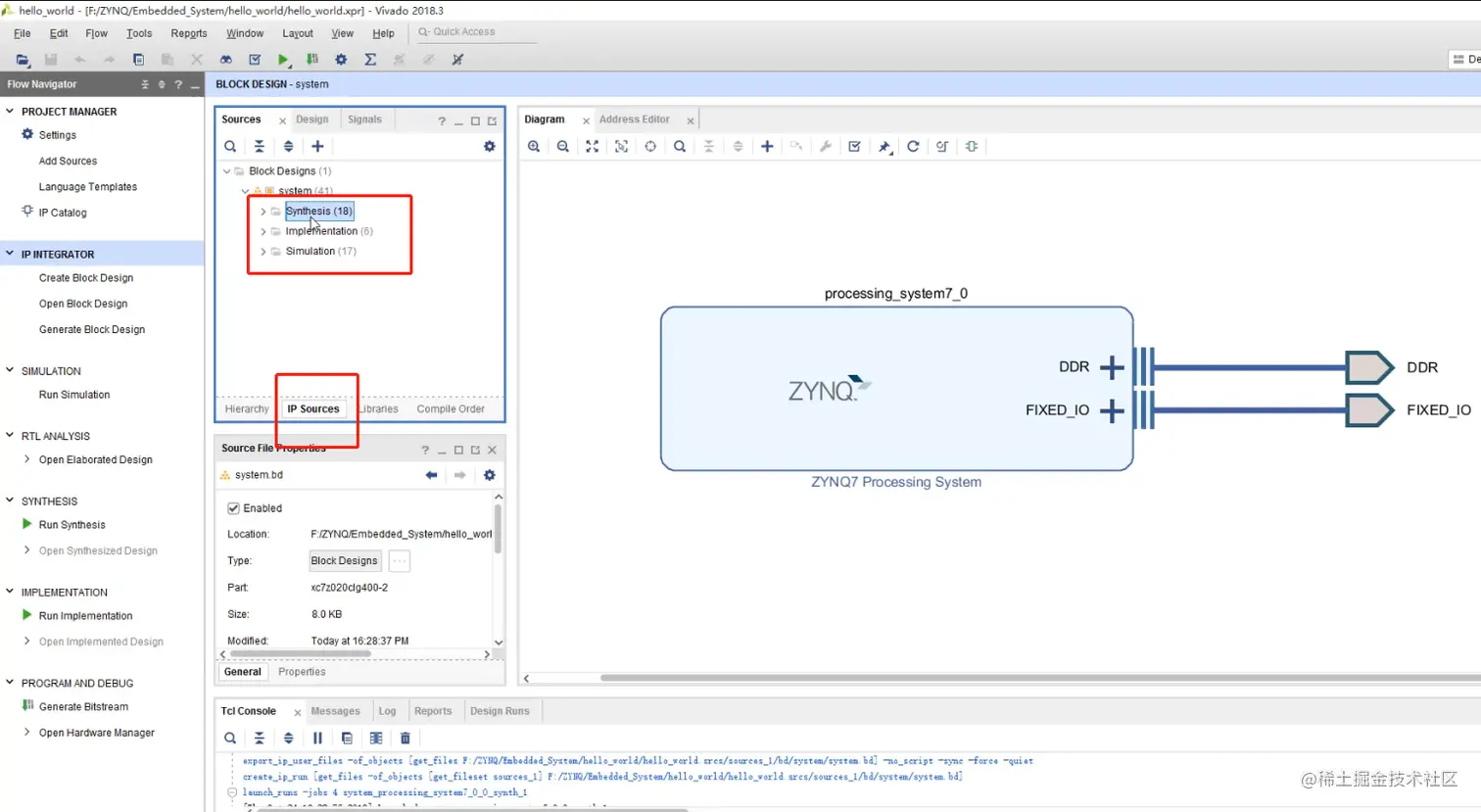This screenshot has height=812, width=1481.
Task: Open IP Catalog from Flow Navigator
Action: (x=63, y=213)
